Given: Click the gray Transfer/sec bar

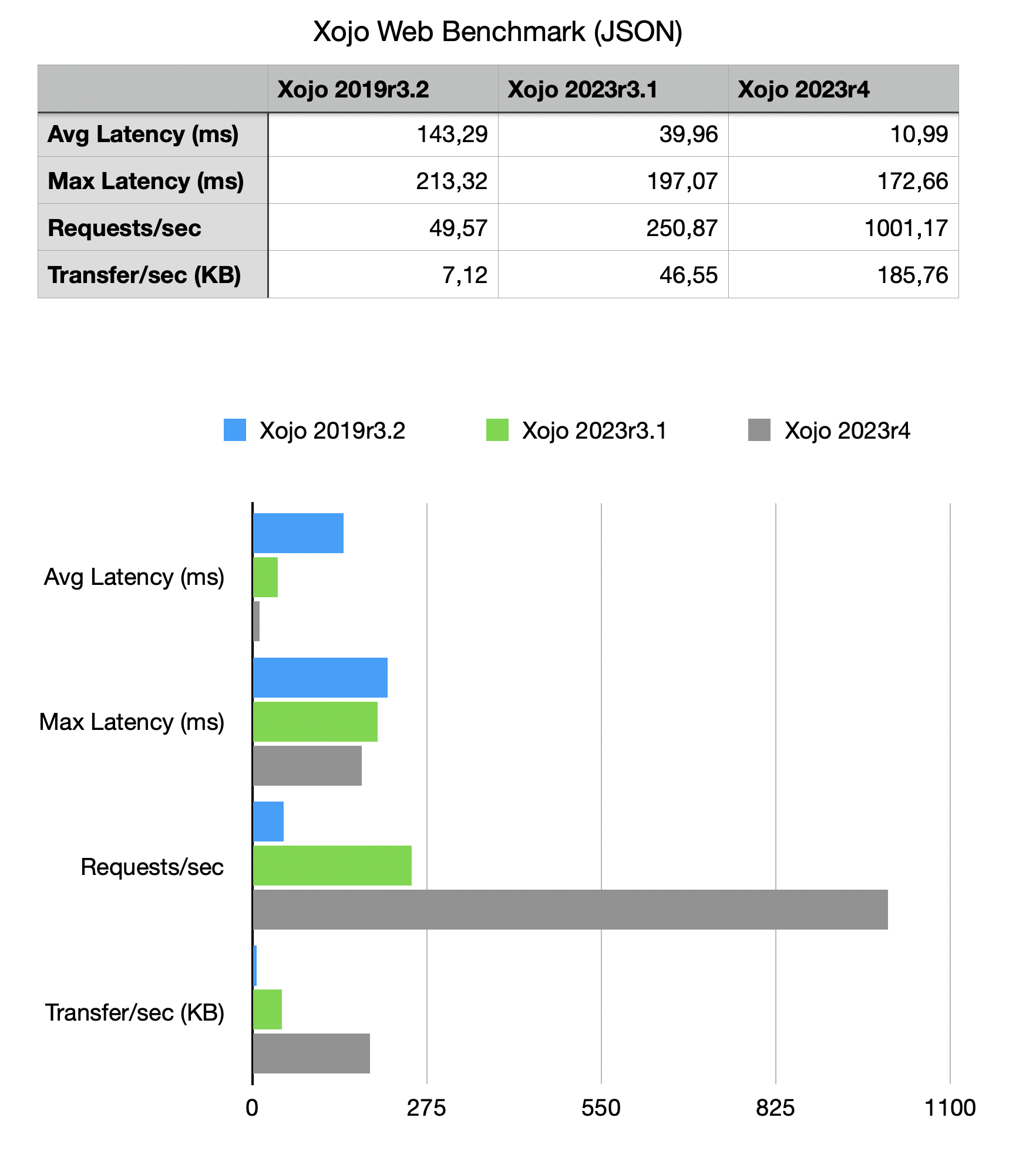Looking at the screenshot, I should point(311,1053).
